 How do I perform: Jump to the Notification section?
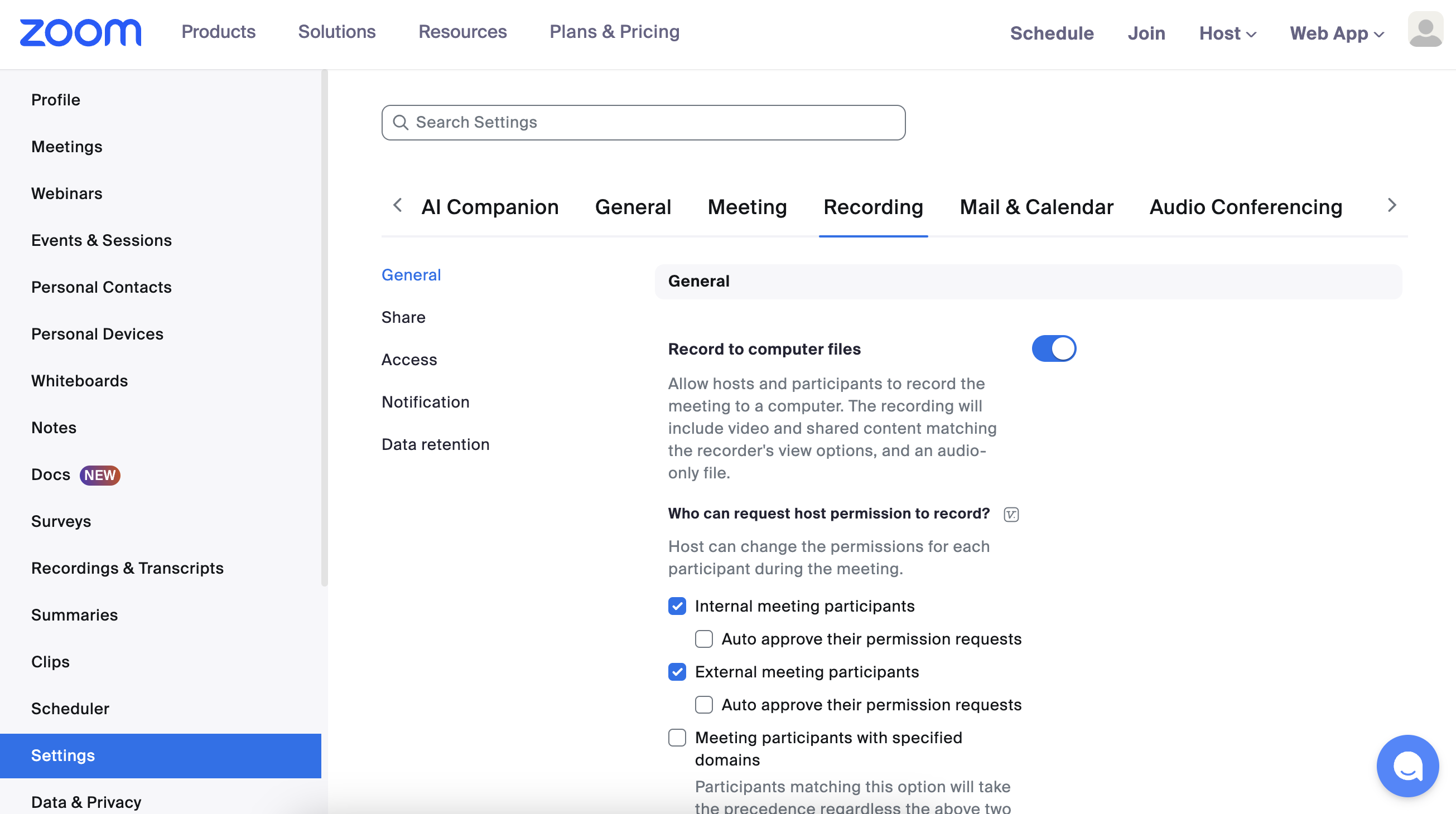pyautogui.click(x=425, y=402)
